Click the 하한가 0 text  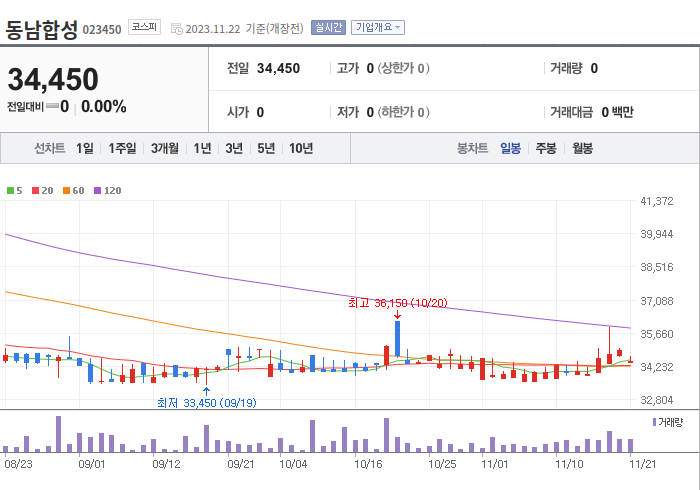pyautogui.click(x=404, y=112)
